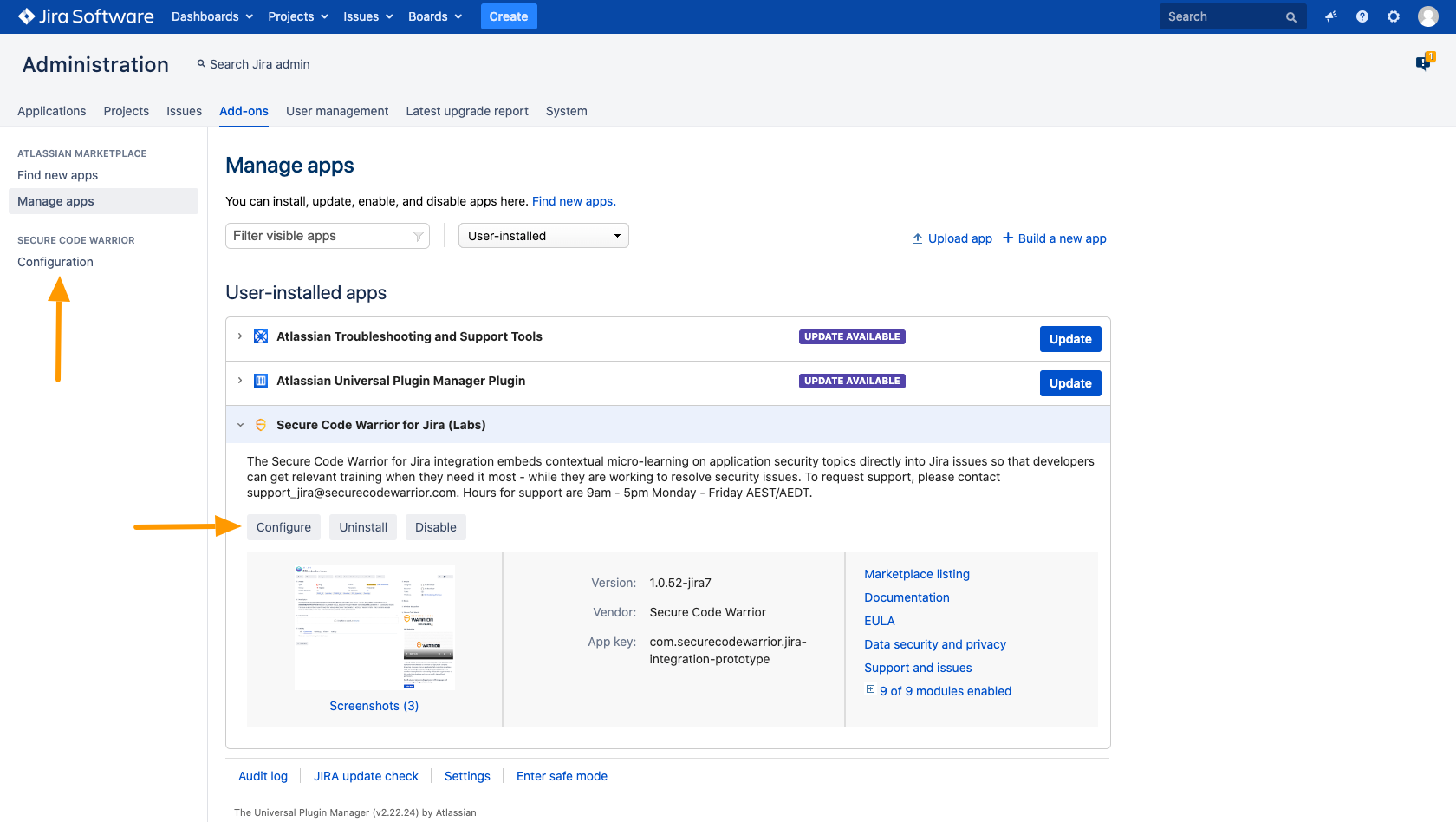The height and width of the screenshot is (822, 1456).
Task: Disable the Secure Code Warrior app
Action: (436, 527)
